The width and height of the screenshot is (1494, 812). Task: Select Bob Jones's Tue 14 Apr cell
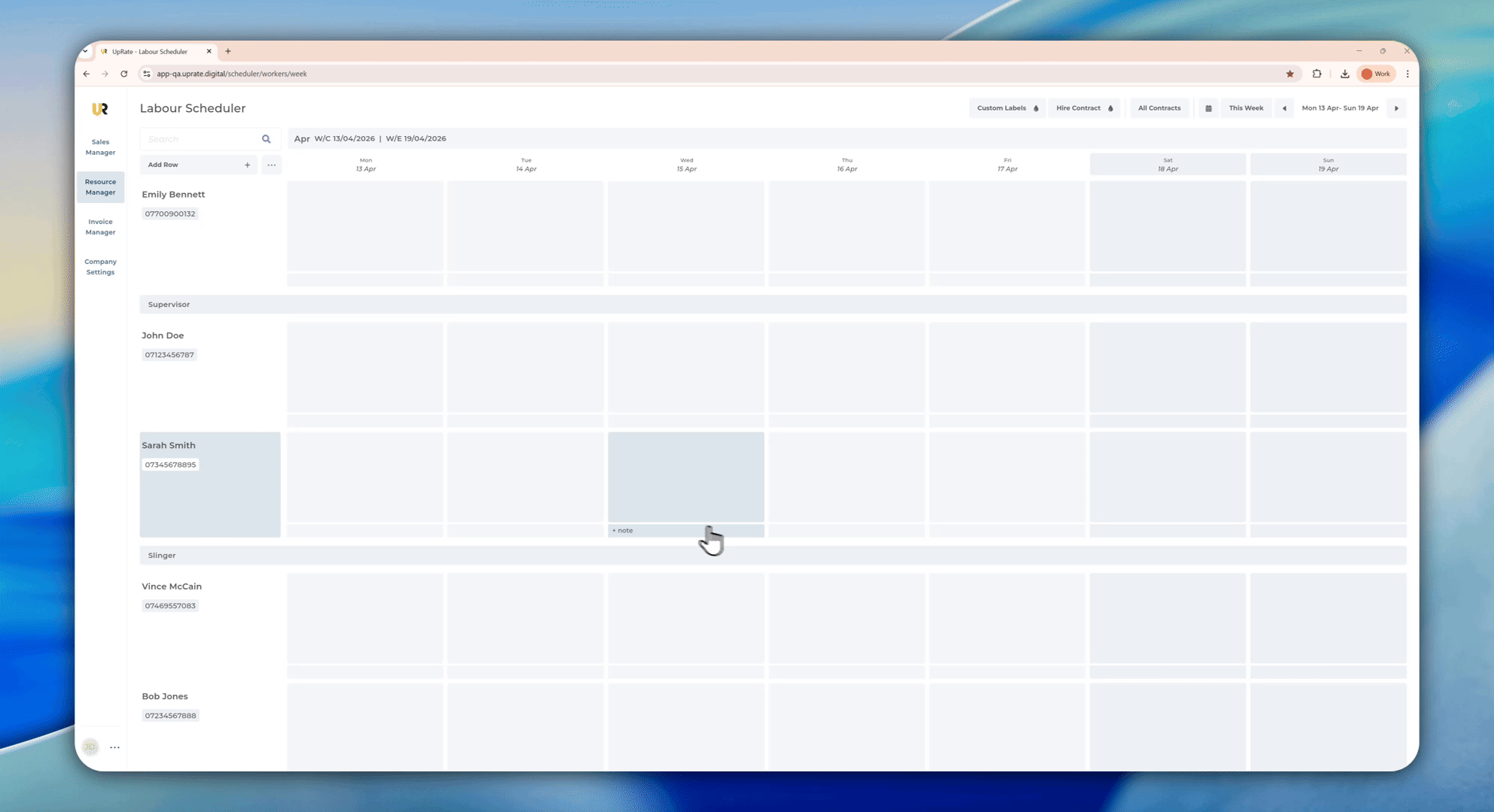[x=525, y=727]
